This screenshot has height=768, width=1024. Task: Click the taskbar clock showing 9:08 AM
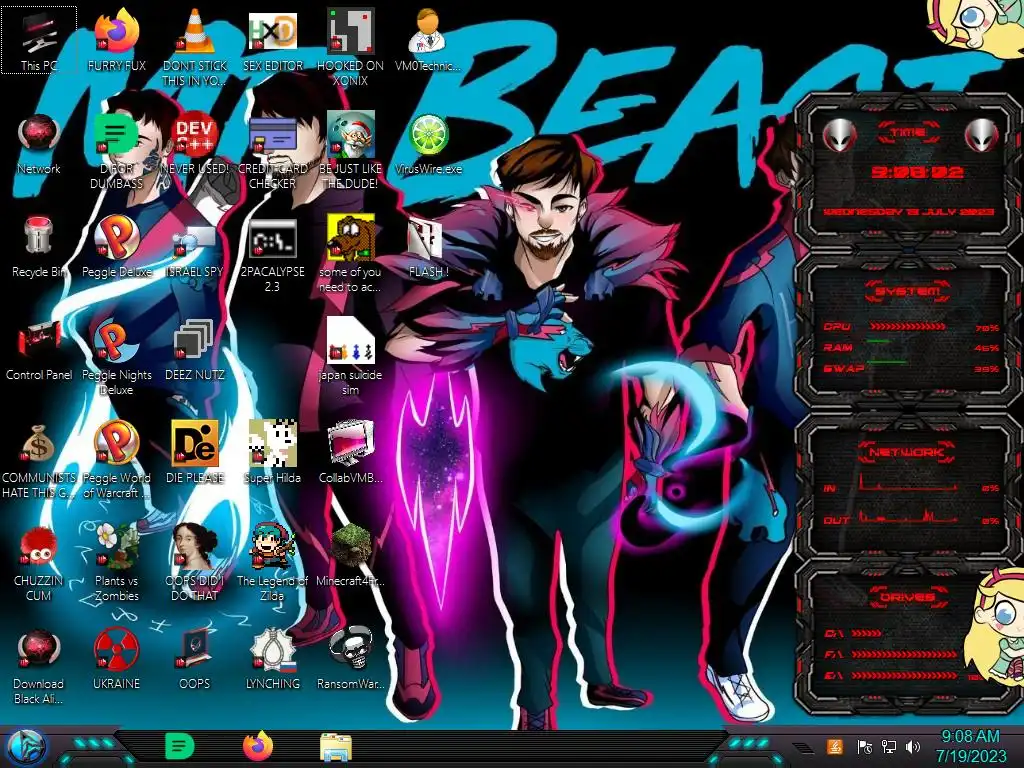point(971,746)
